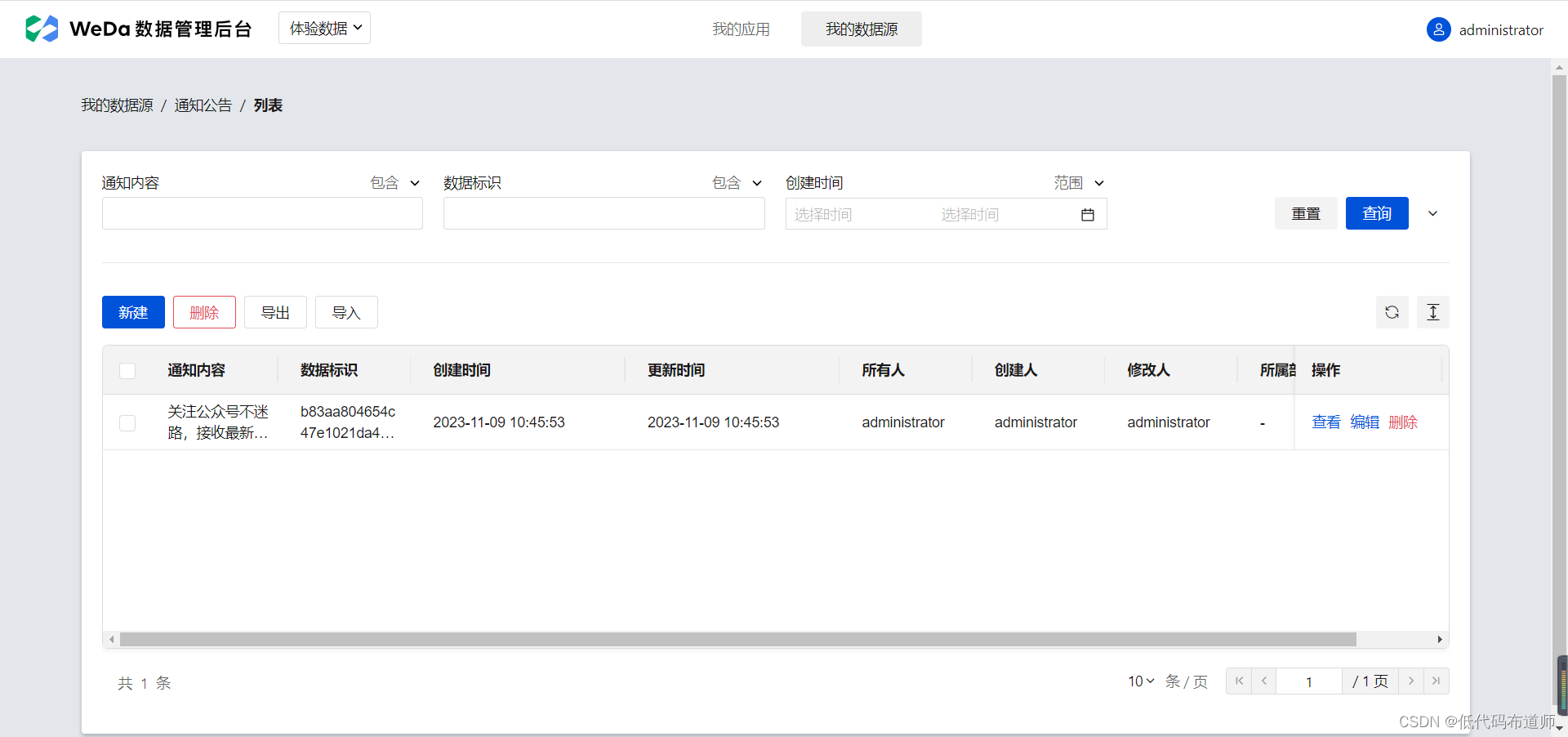Click the 创建时间 column header
This screenshot has width=1568, height=737.
[461, 370]
